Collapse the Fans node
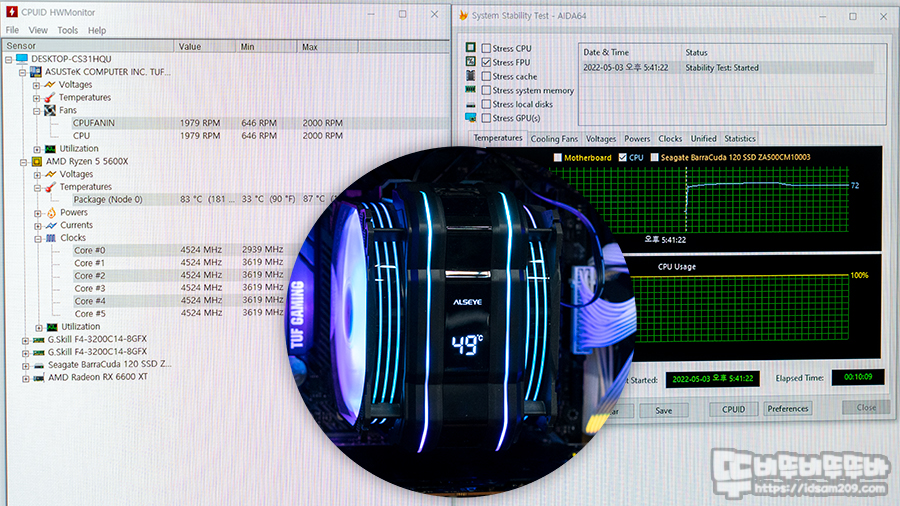The width and height of the screenshot is (900, 506). click(36, 111)
